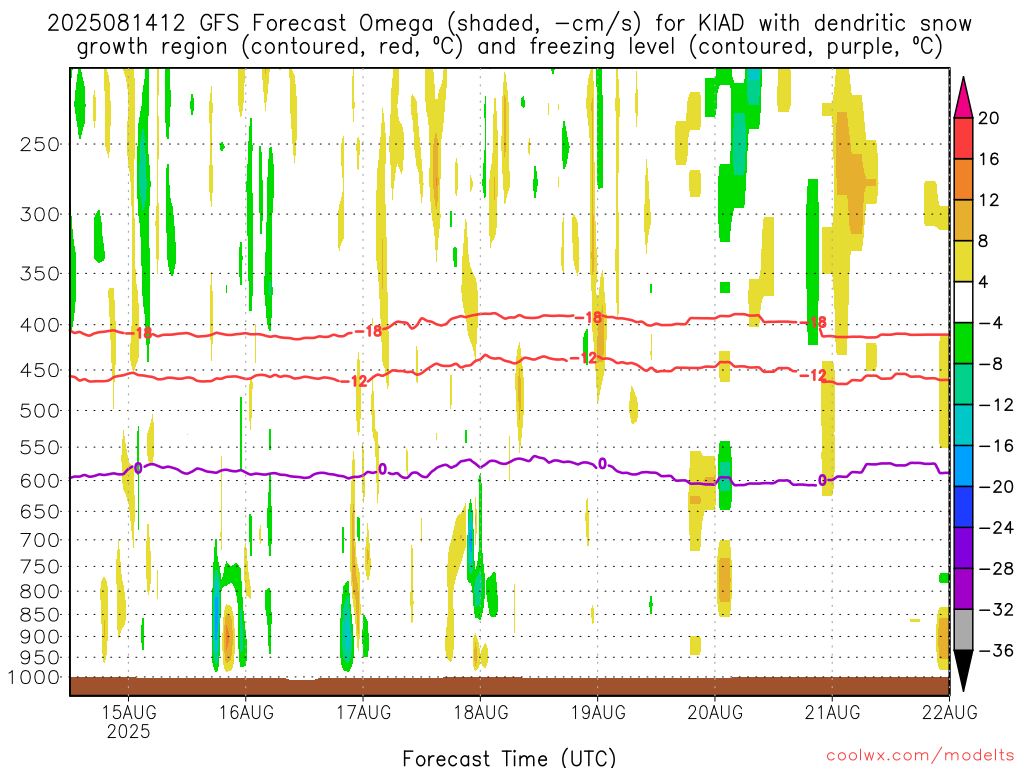This screenshot has width=1024, height=768.
Task: Click the colorbar value label -36
Action: [995, 650]
